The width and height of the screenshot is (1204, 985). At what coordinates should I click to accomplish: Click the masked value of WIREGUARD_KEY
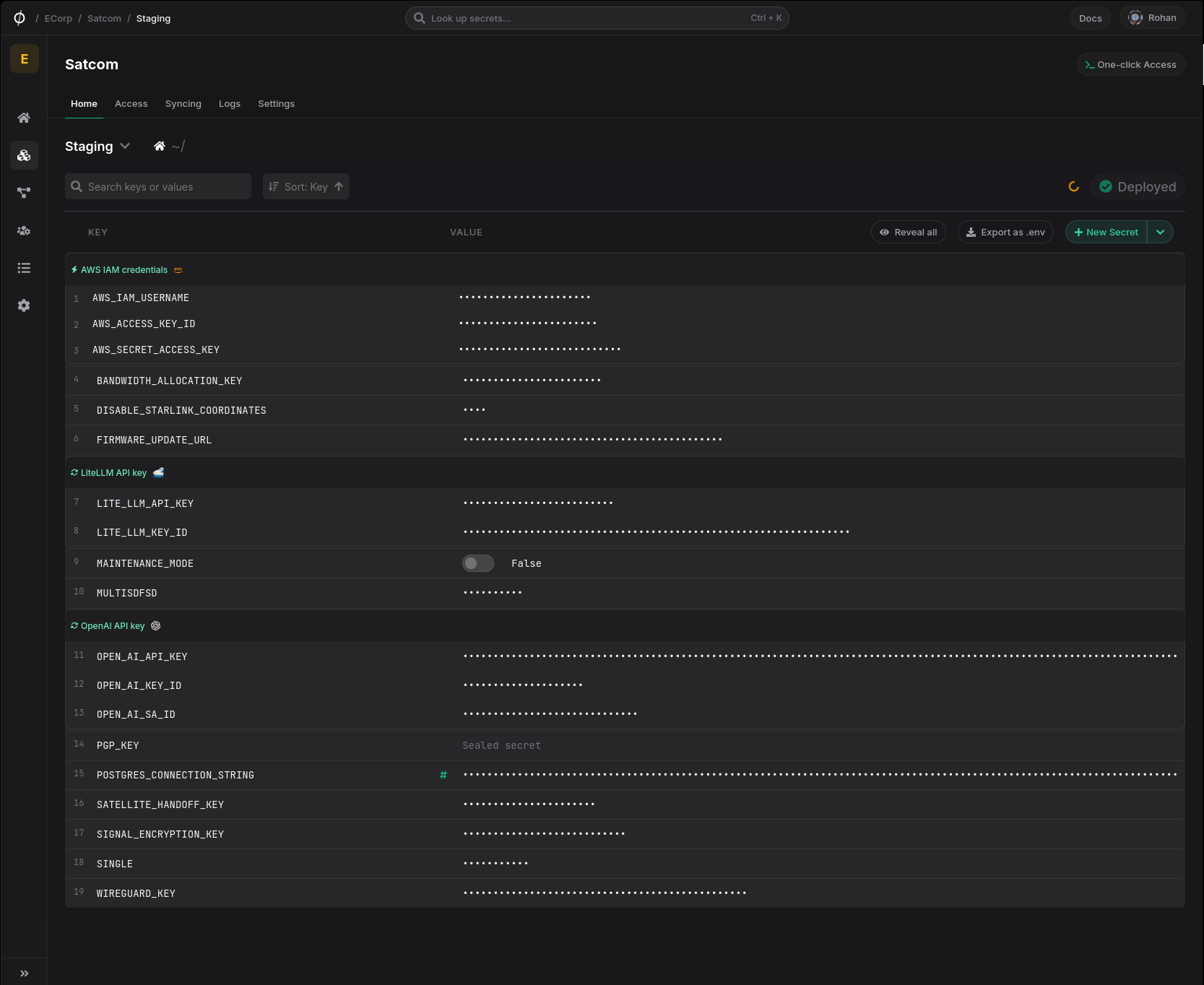tap(605, 893)
